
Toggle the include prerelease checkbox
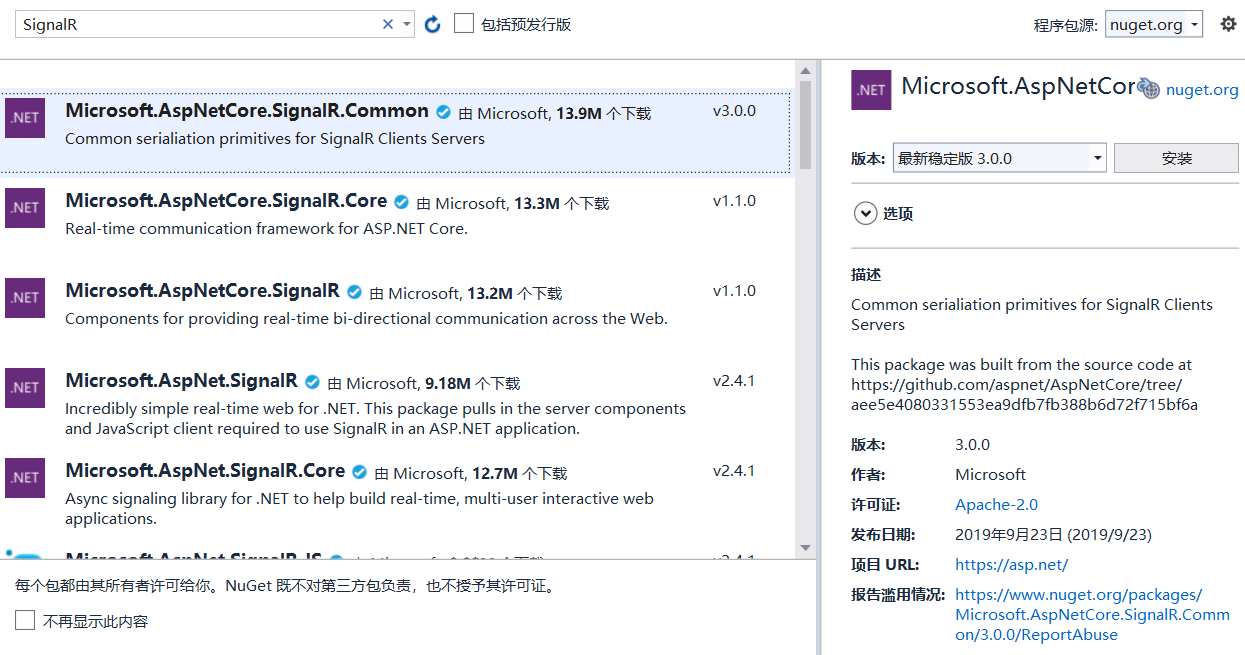pyautogui.click(x=464, y=23)
